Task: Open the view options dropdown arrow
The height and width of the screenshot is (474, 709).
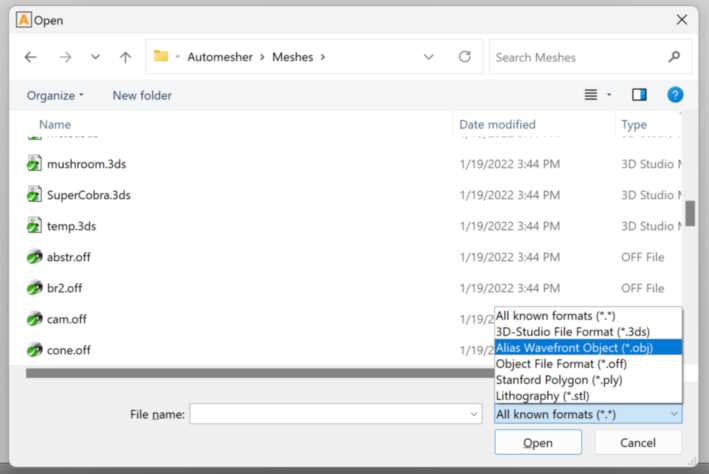Action: coord(609,95)
